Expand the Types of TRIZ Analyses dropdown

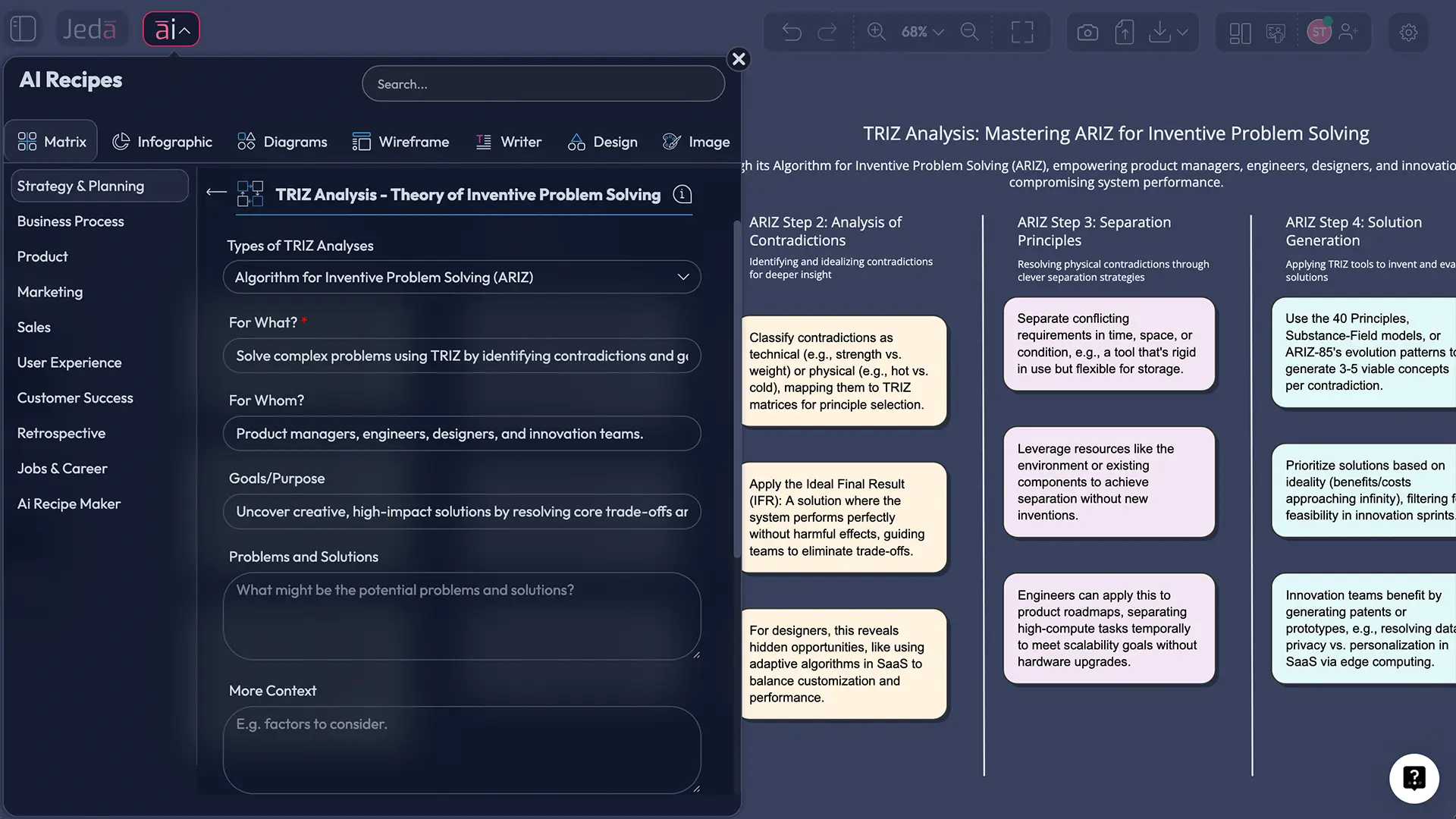pos(461,278)
